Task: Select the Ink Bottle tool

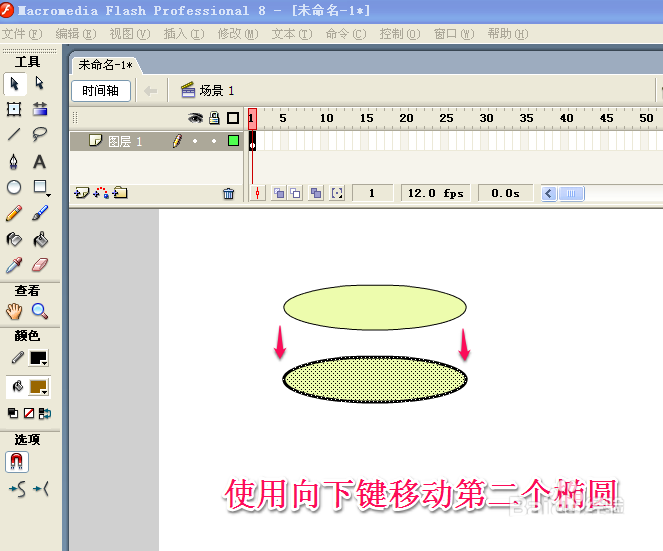Action: tap(14, 239)
